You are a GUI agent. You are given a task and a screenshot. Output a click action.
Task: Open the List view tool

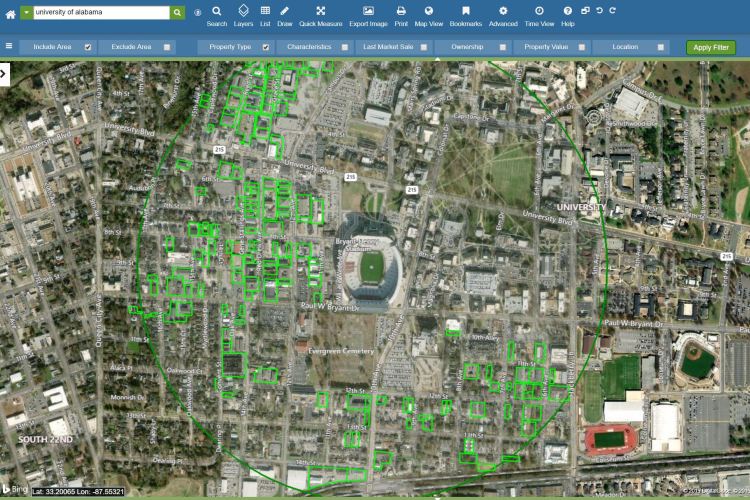265,16
